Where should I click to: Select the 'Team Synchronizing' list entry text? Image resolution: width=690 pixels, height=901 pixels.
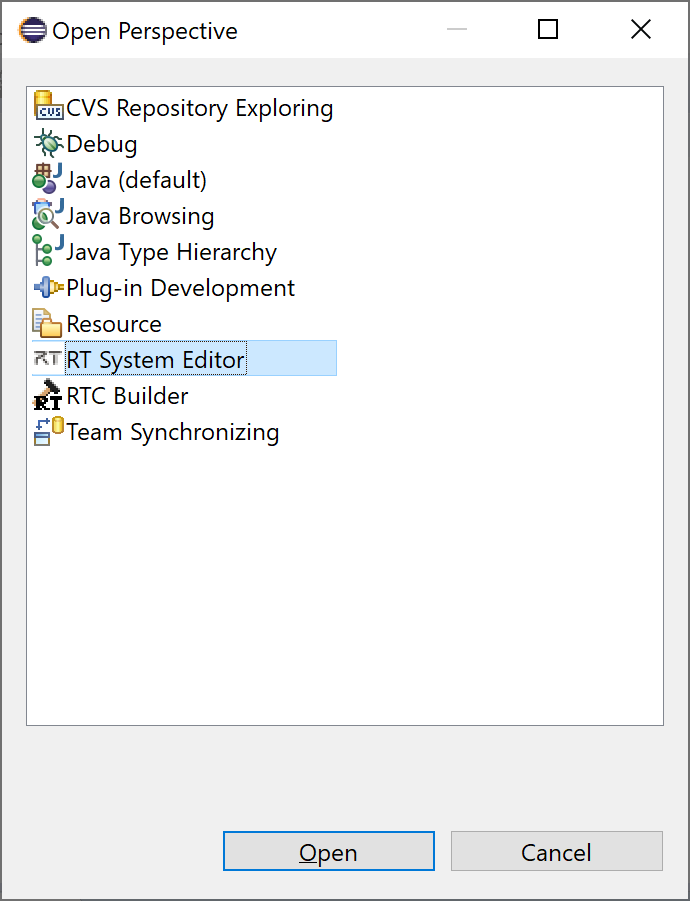[x=172, y=432]
